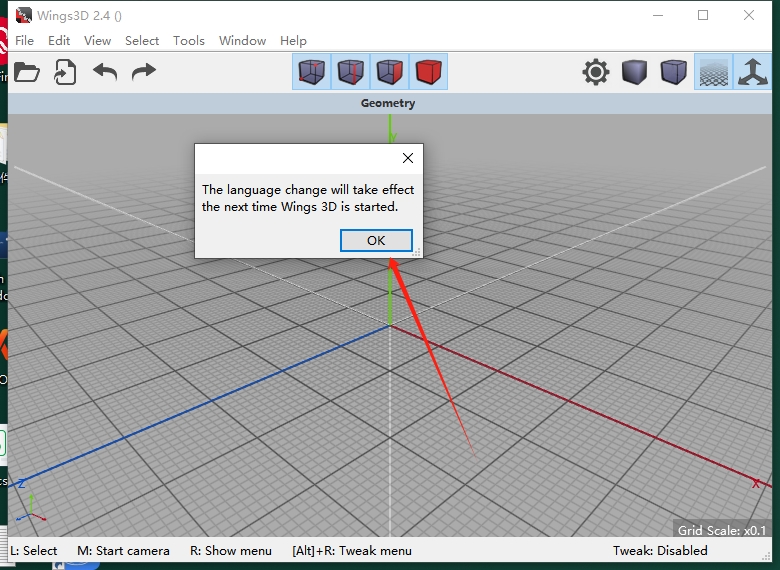Open the Window menu
Viewport: 780px width, 570px height.
click(x=242, y=41)
